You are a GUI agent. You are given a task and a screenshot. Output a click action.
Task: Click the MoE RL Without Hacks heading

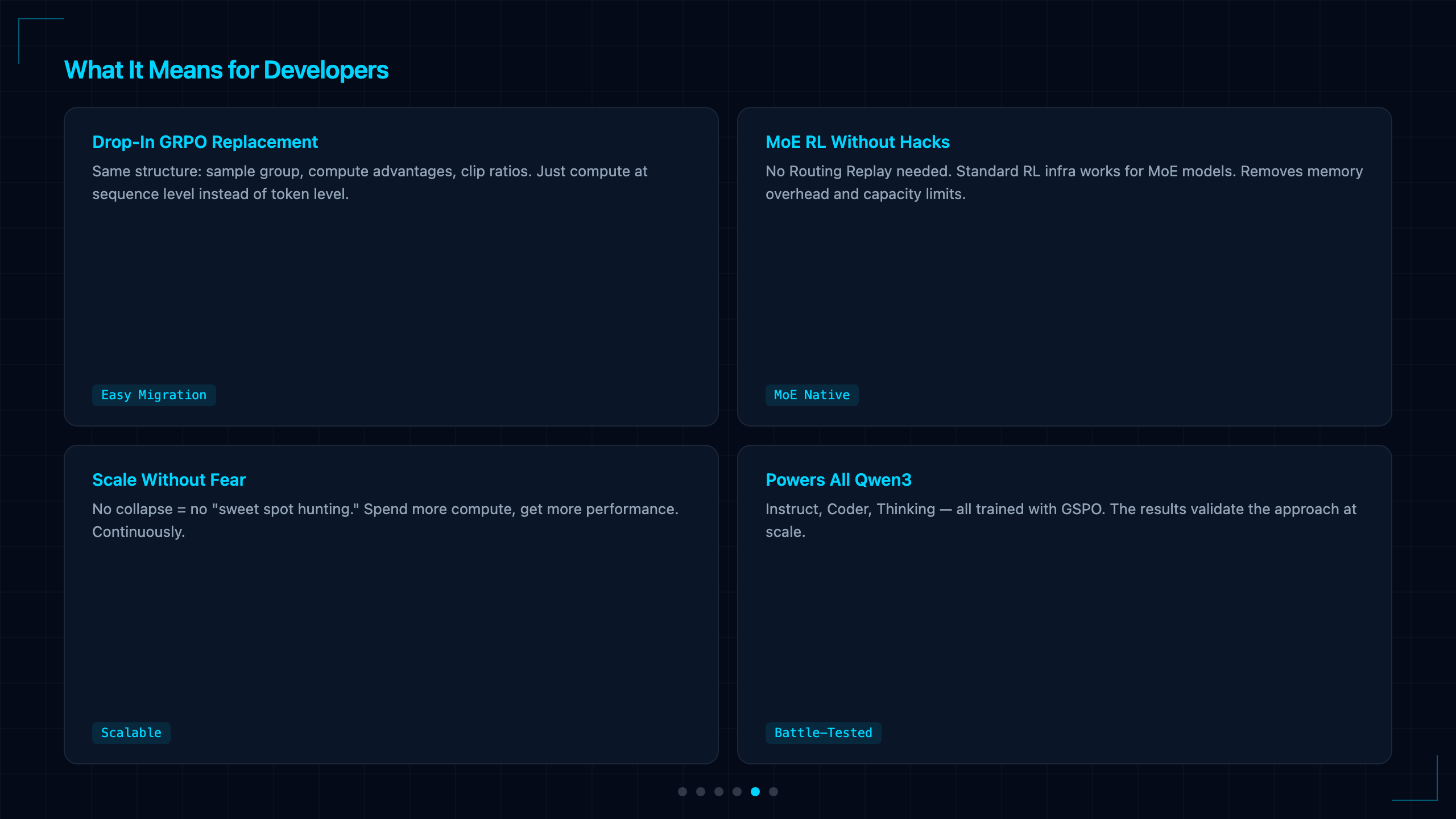coord(858,142)
